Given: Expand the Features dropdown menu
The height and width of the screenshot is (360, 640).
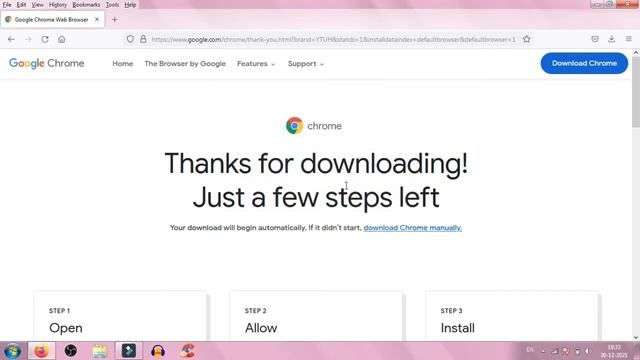Looking at the screenshot, I should click(x=256, y=64).
